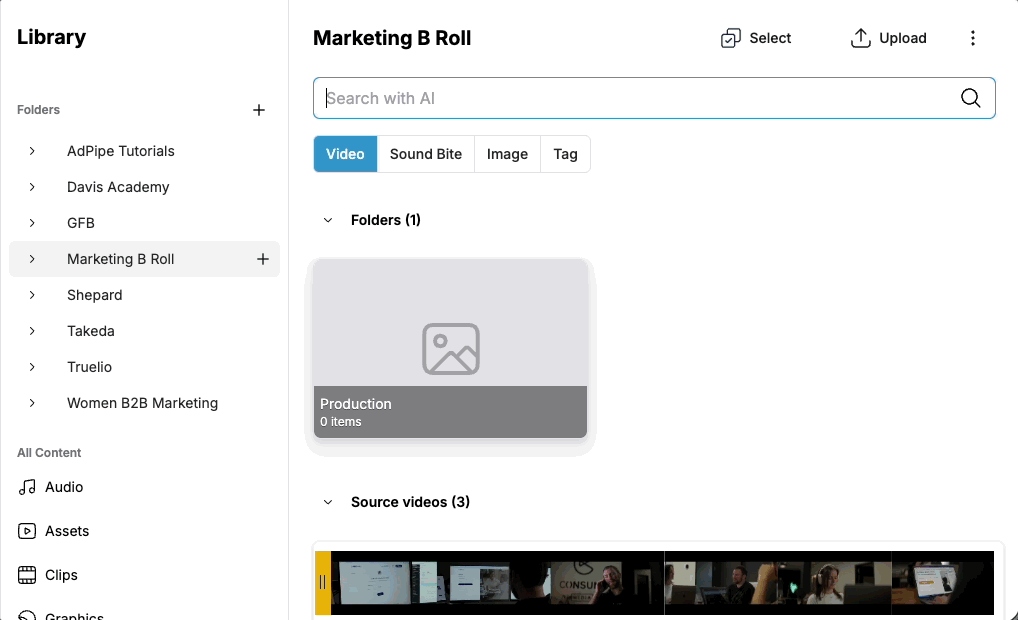
Task: Click the plus icon beside Folders header
Action: click(x=259, y=110)
